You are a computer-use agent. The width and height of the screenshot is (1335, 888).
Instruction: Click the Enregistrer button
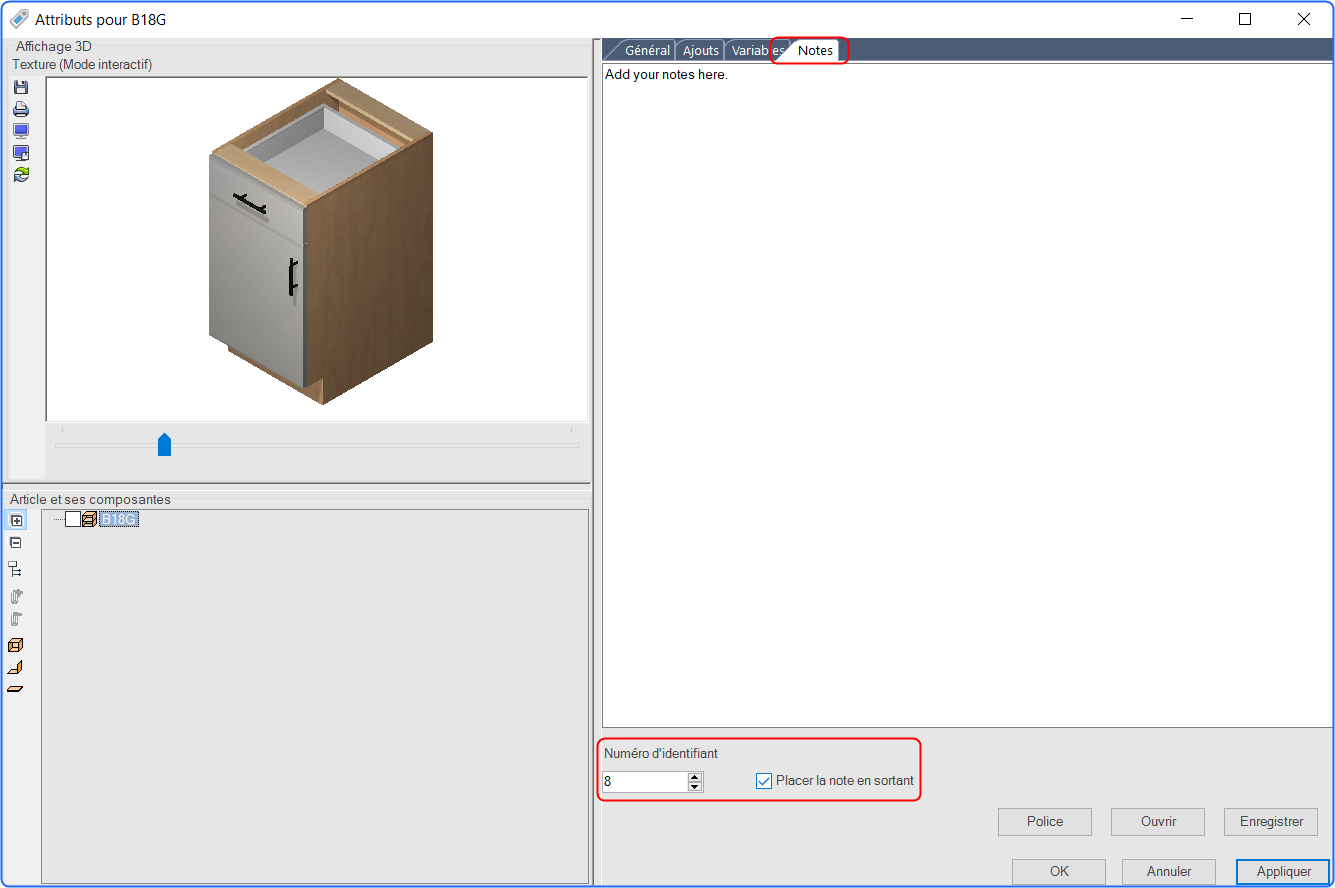(1271, 822)
